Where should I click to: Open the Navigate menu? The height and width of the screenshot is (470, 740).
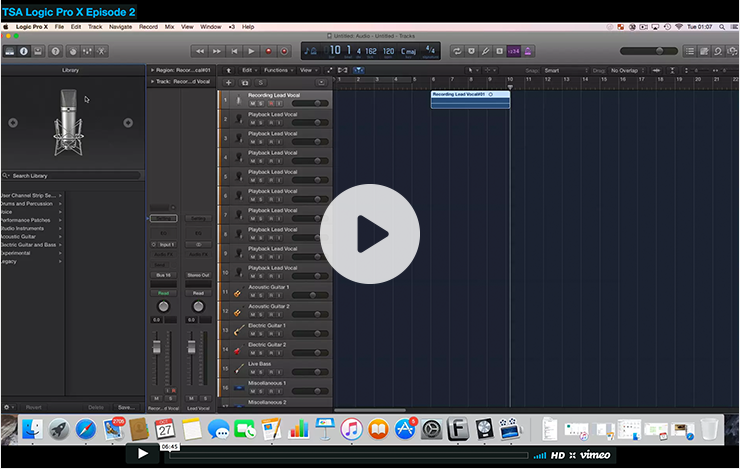click(x=121, y=27)
